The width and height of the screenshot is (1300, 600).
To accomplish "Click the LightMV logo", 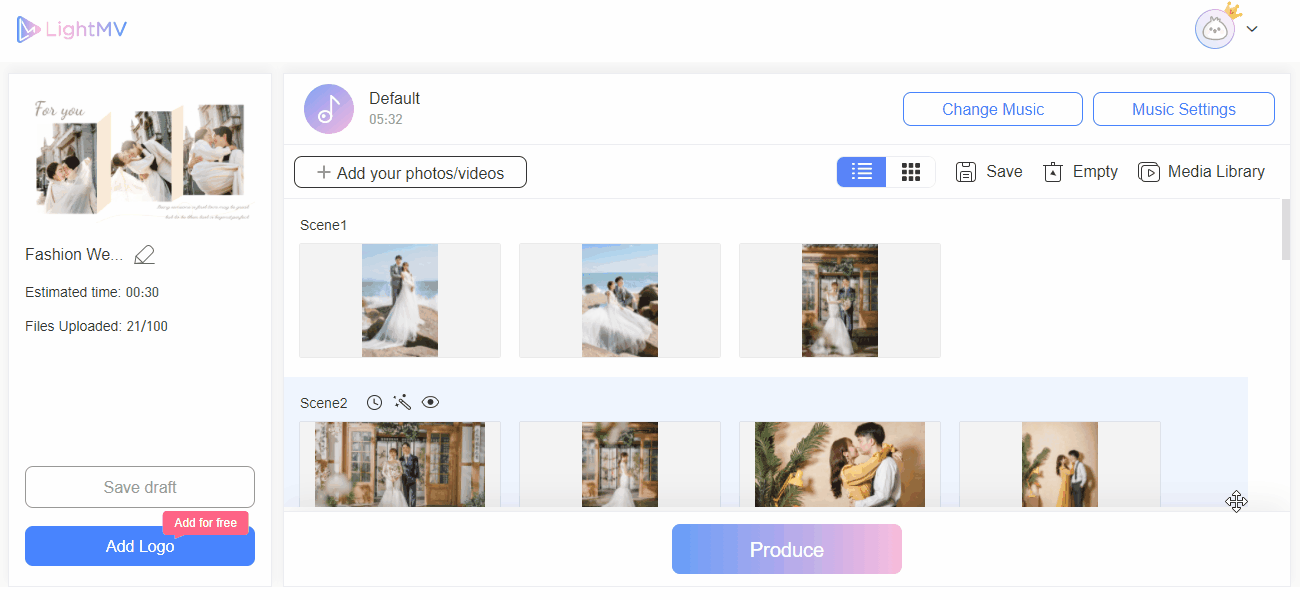I will [x=71, y=28].
